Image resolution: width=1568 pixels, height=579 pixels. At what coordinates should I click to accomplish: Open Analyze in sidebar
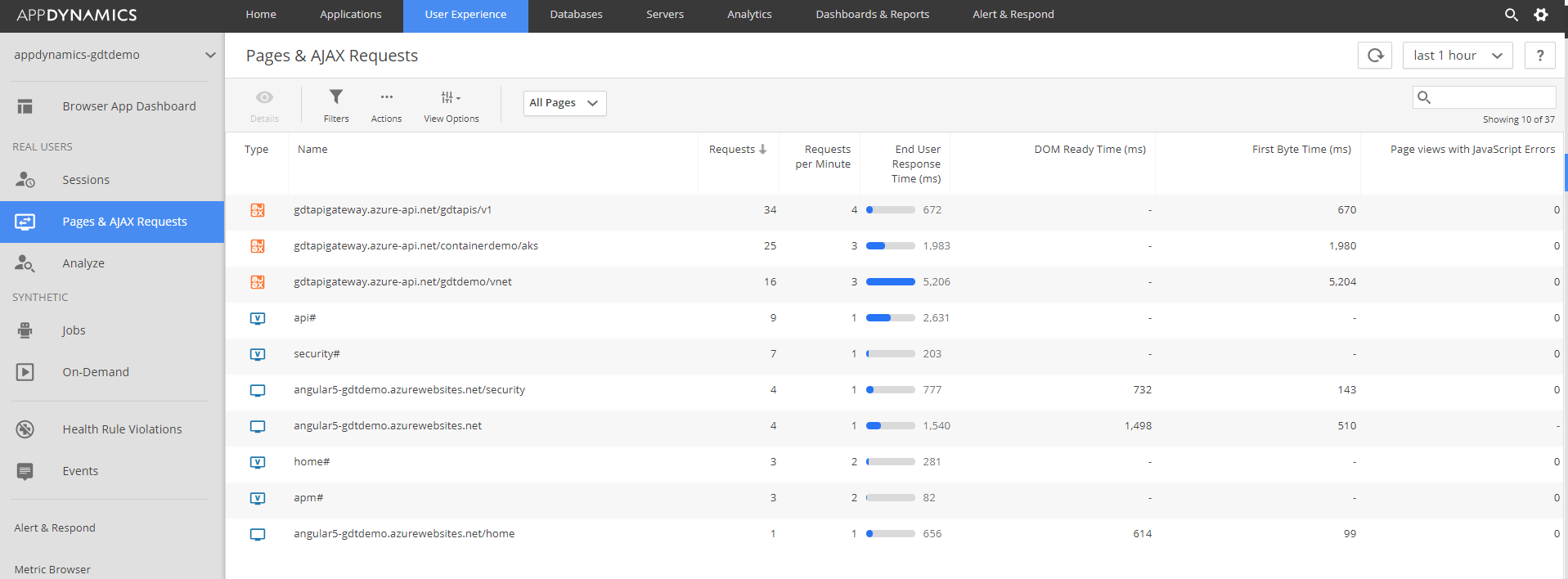[83, 263]
